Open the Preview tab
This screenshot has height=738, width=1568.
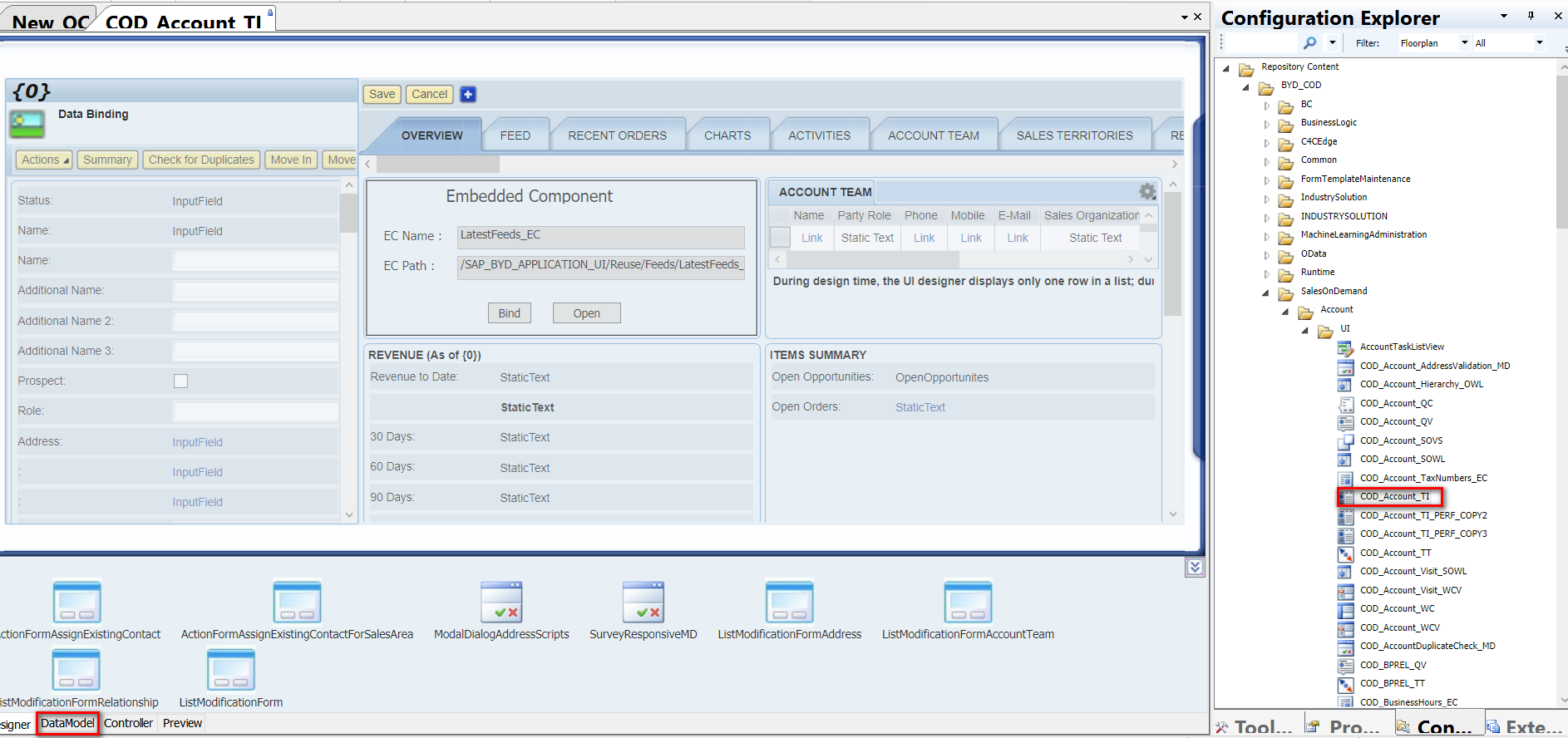[x=183, y=724]
